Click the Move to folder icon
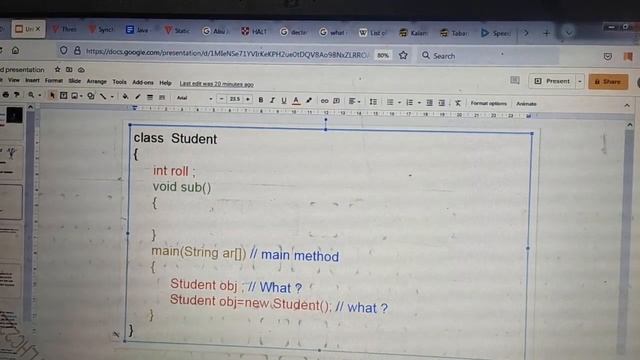 click(69, 70)
